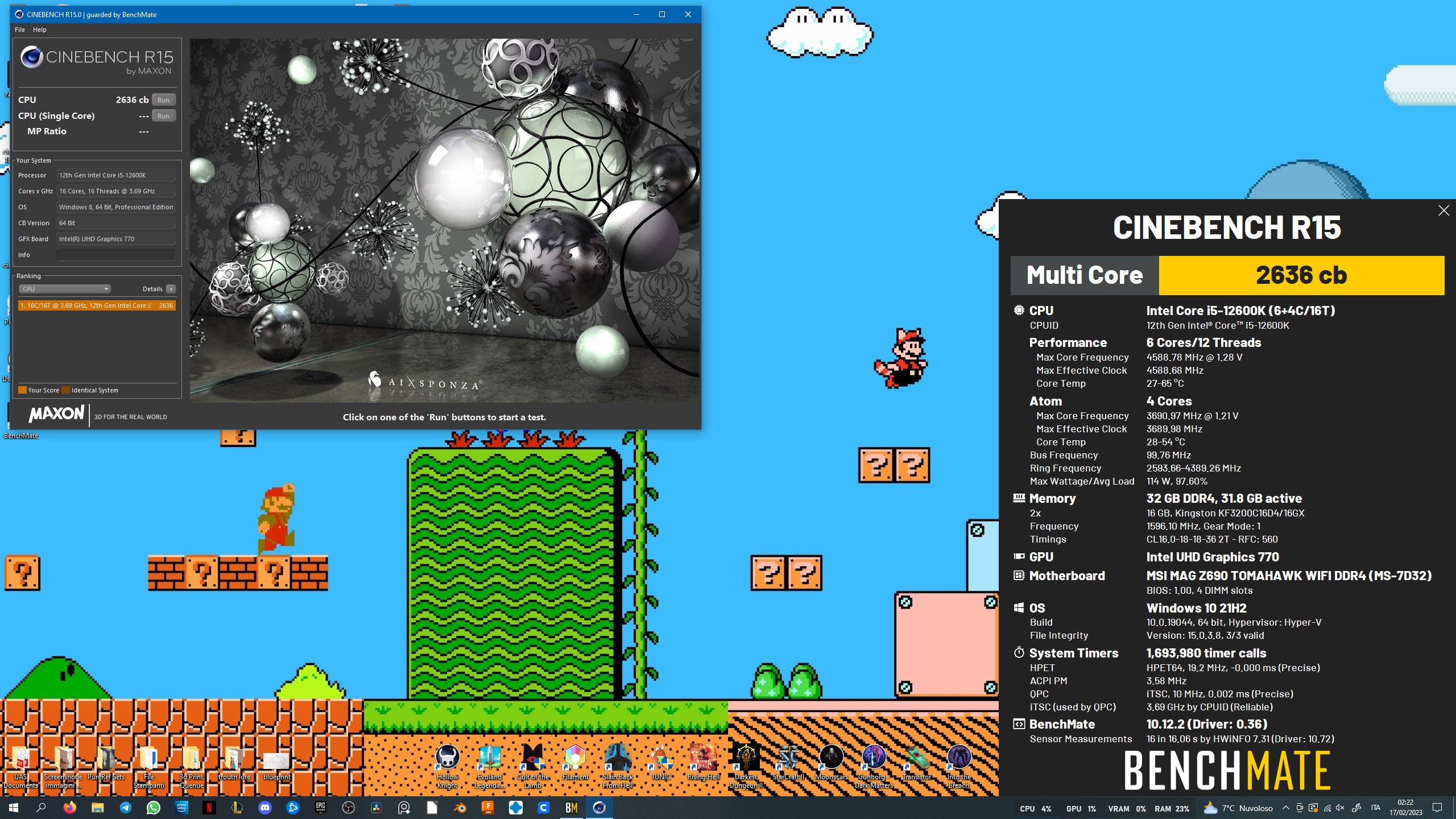Screen dimensions: 1456x819
Task: Open the File menu in Cinebench
Action: (x=20, y=30)
